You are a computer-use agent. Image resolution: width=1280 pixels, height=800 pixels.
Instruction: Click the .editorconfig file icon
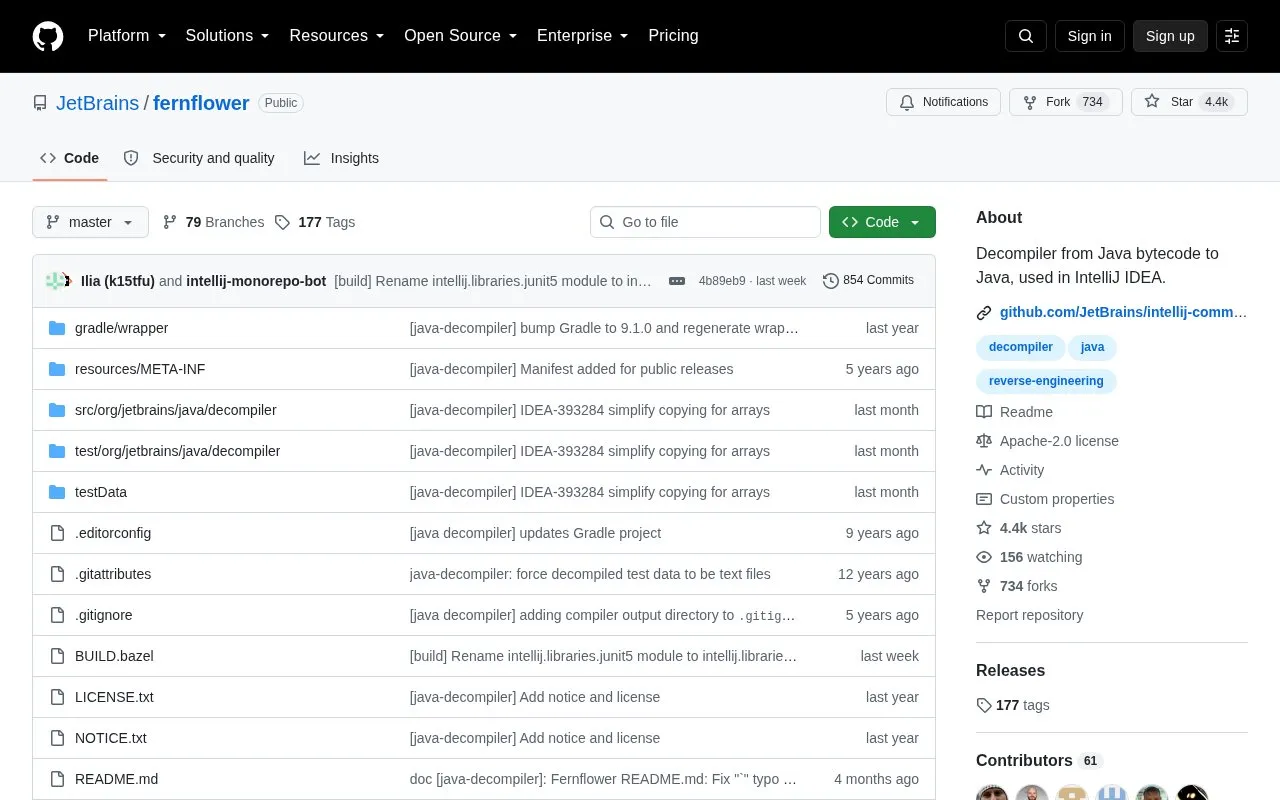click(57, 533)
